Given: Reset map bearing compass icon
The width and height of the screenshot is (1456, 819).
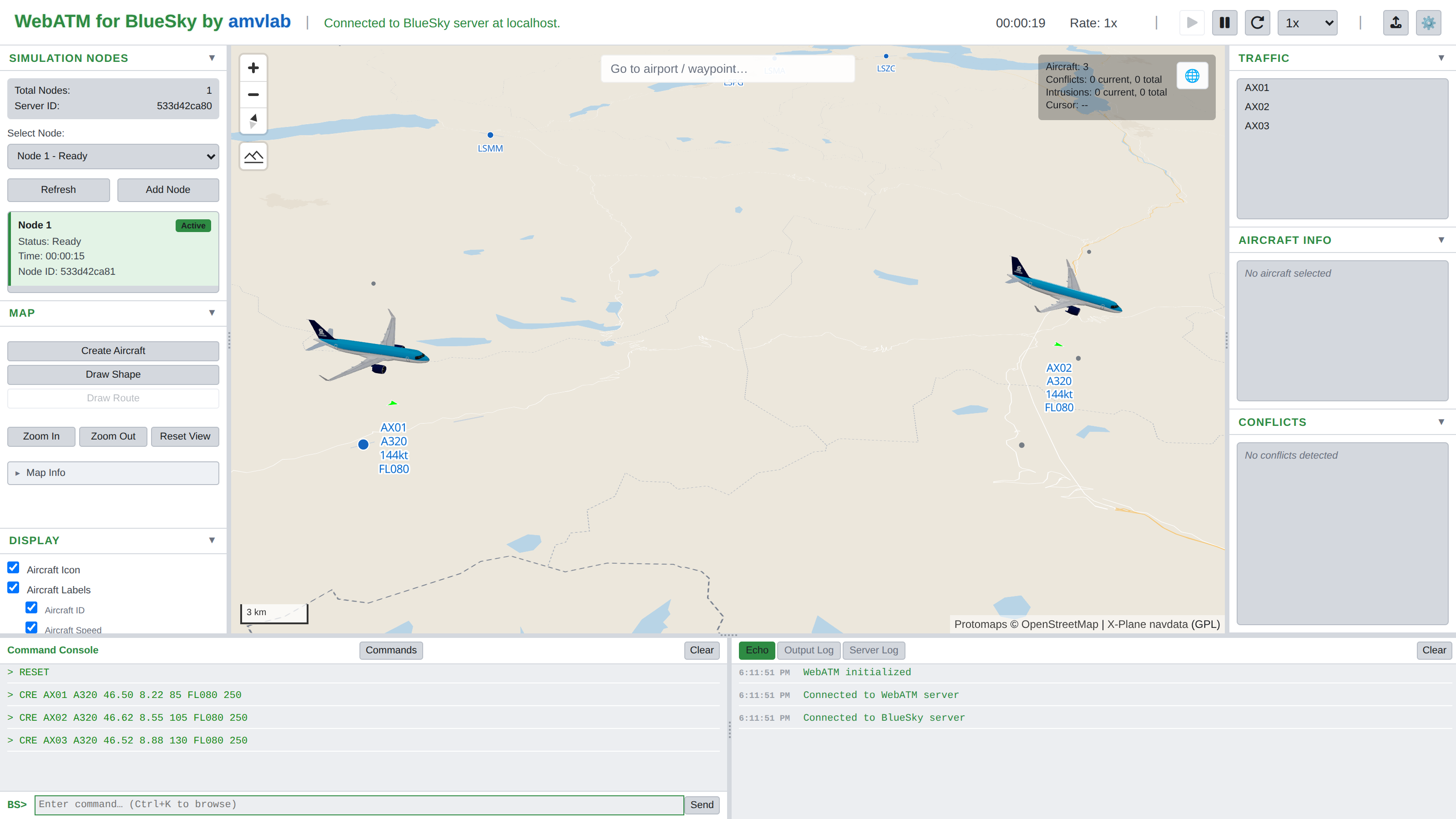Looking at the screenshot, I should 253,121.
